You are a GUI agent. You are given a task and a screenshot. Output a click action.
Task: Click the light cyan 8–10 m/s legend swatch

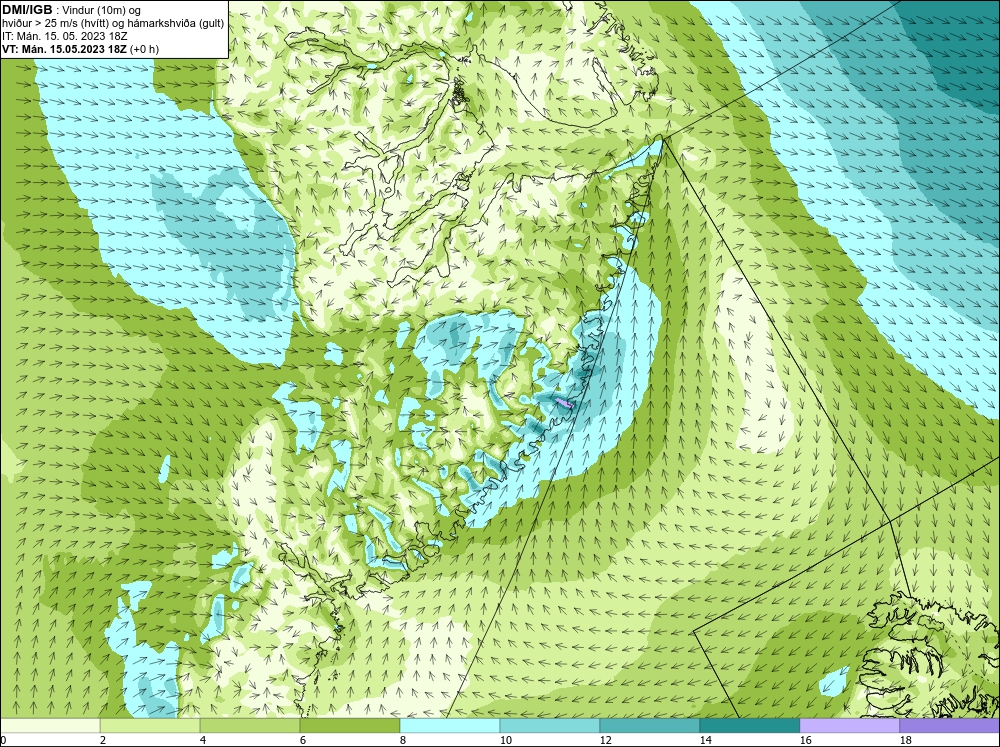[x=450, y=725]
